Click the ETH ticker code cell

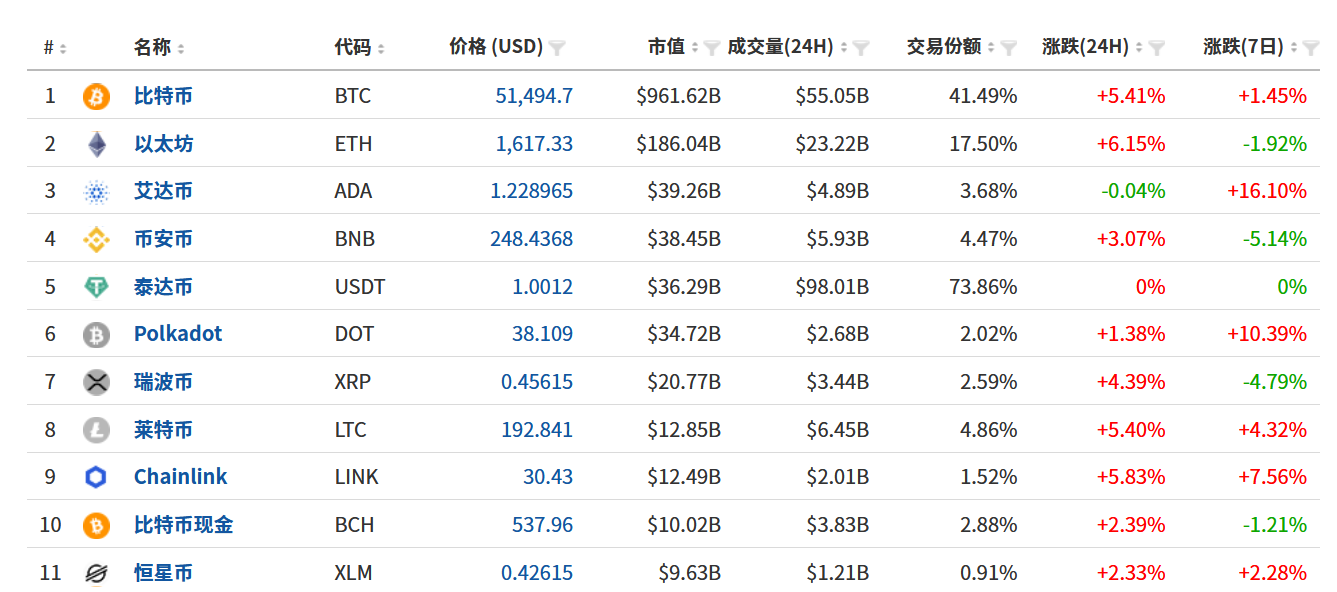click(x=353, y=144)
